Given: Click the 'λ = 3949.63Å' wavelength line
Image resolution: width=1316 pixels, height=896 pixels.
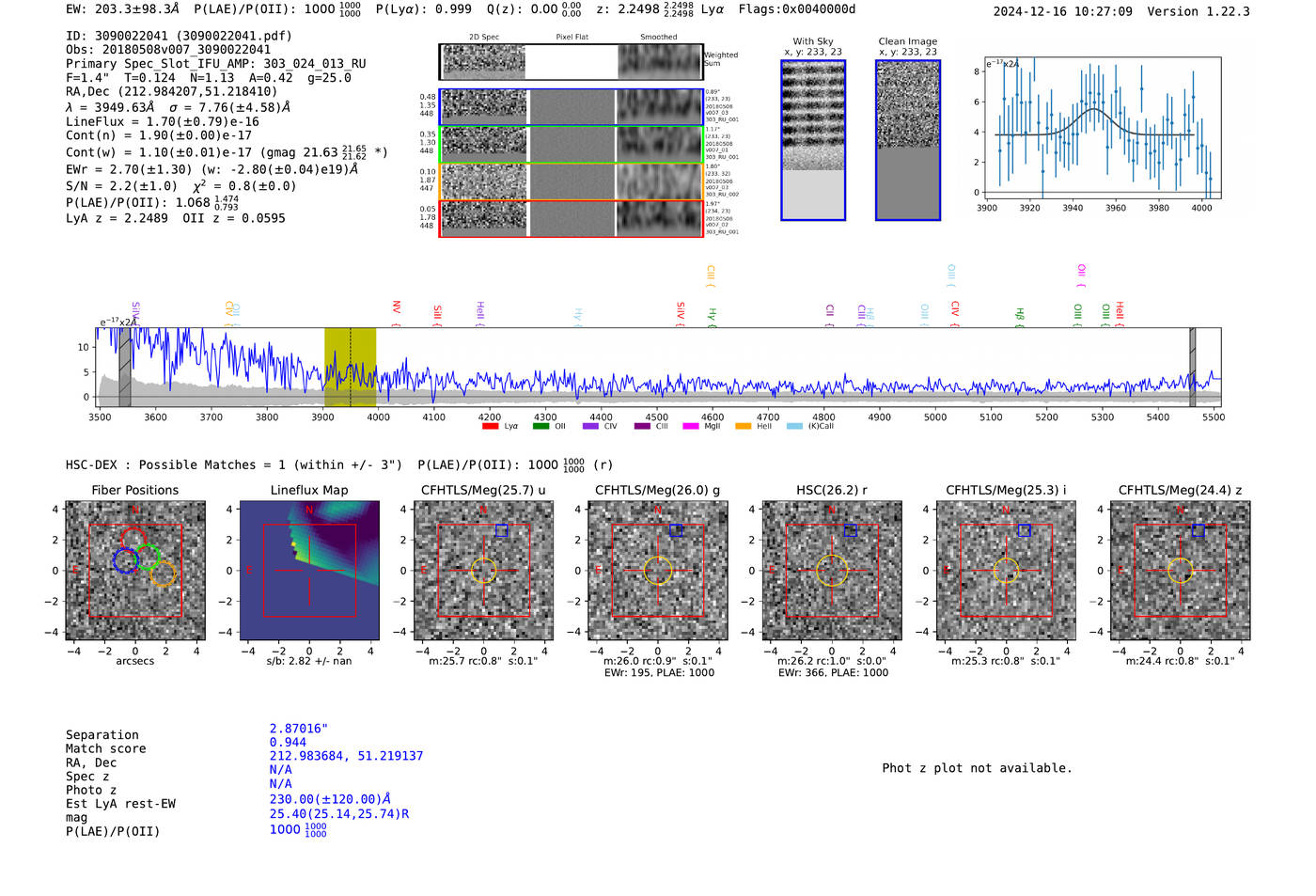Looking at the screenshot, I should 110,107.
